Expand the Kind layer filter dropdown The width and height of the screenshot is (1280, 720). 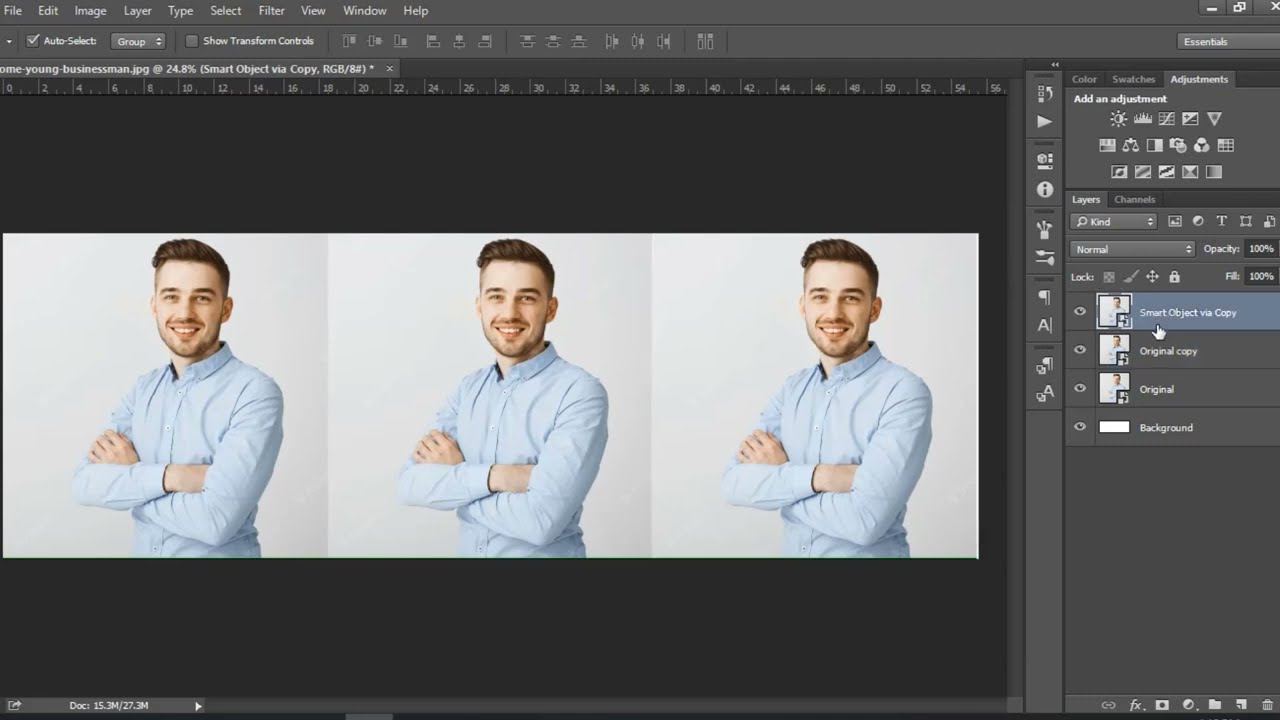(x=1113, y=221)
